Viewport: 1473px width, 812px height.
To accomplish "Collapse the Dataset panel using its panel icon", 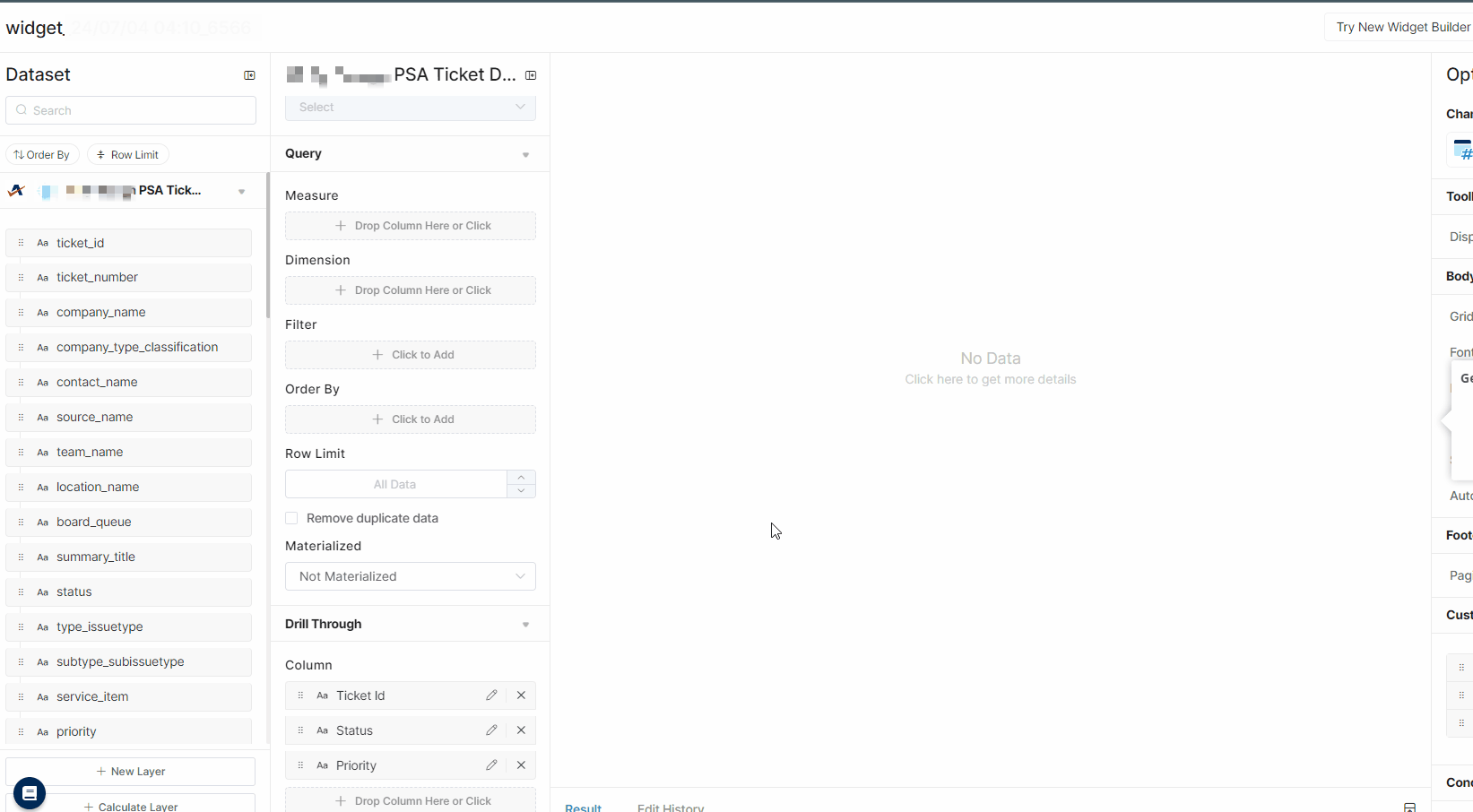I will pos(249,75).
